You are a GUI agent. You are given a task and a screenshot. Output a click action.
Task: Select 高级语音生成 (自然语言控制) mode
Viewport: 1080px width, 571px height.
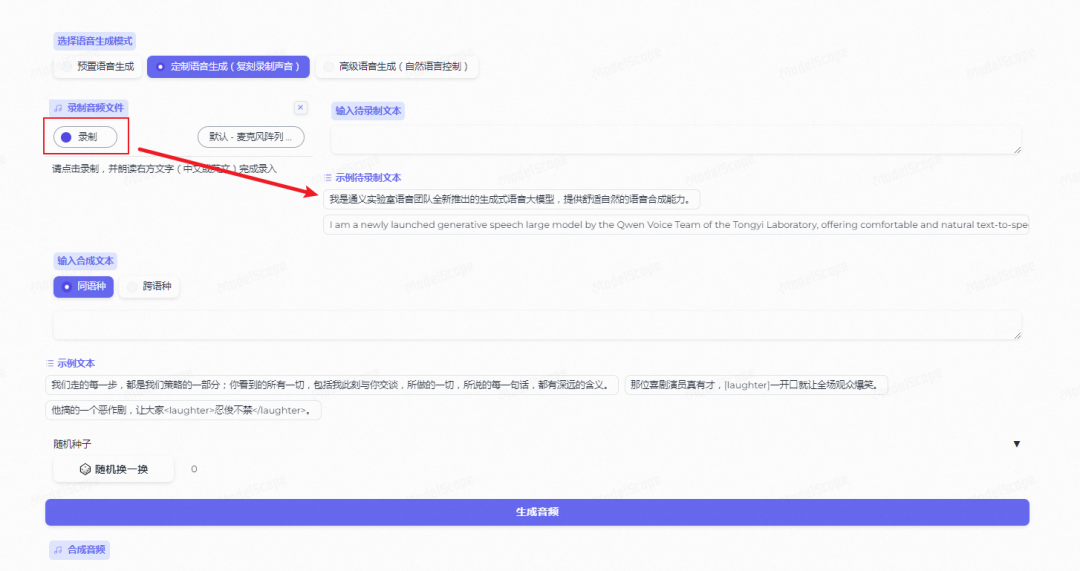397,67
